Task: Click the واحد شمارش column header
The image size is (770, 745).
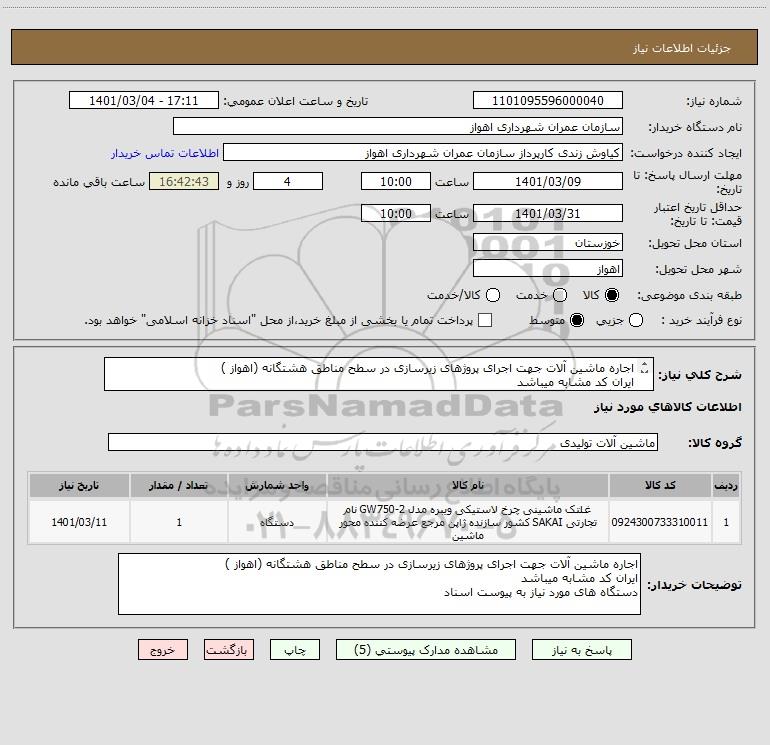Action: [x=277, y=485]
